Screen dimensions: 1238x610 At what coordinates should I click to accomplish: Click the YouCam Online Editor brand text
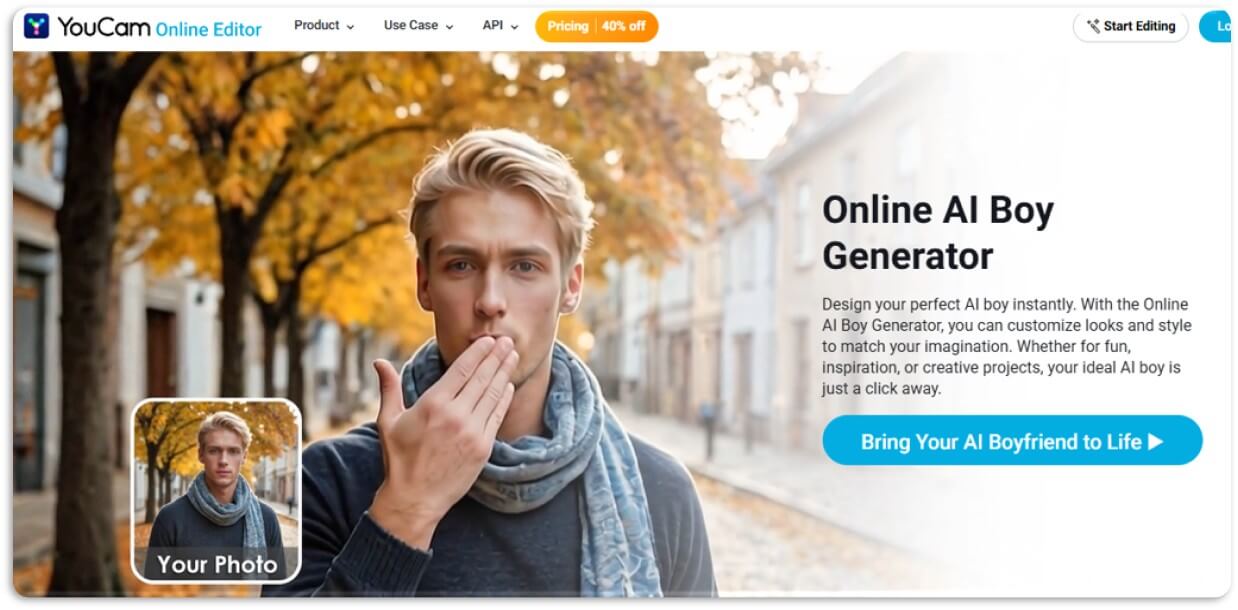point(159,27)
